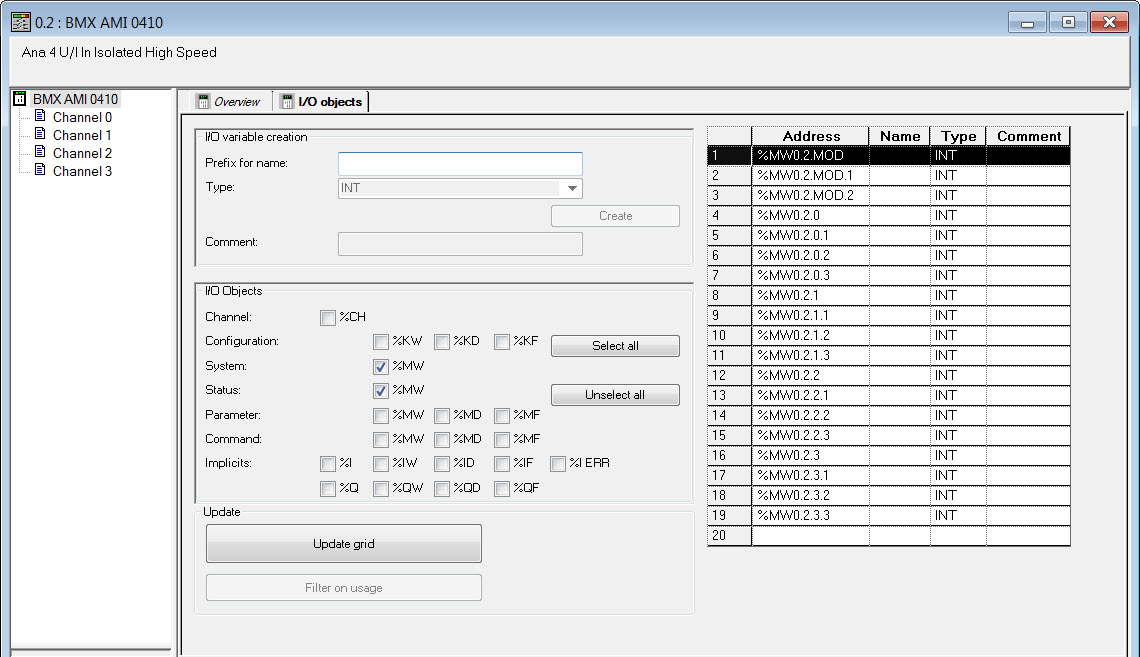Click the Comment input field
The height and width of the screenshot is (657, 1140).
pos(460,244)
